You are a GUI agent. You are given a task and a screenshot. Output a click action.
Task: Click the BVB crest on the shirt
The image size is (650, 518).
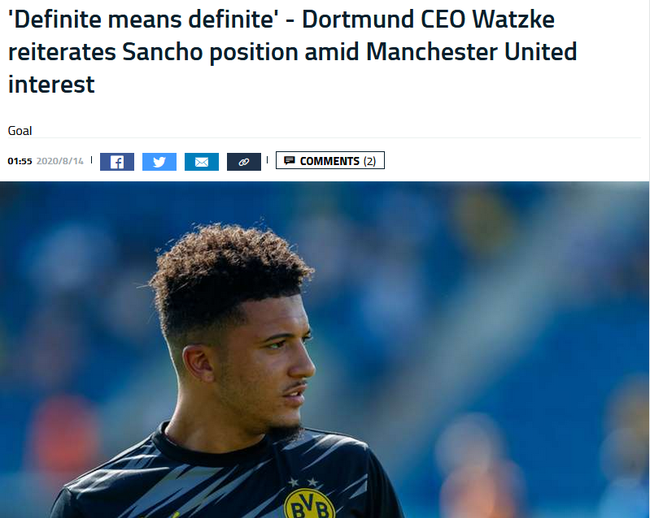point(309,504)
